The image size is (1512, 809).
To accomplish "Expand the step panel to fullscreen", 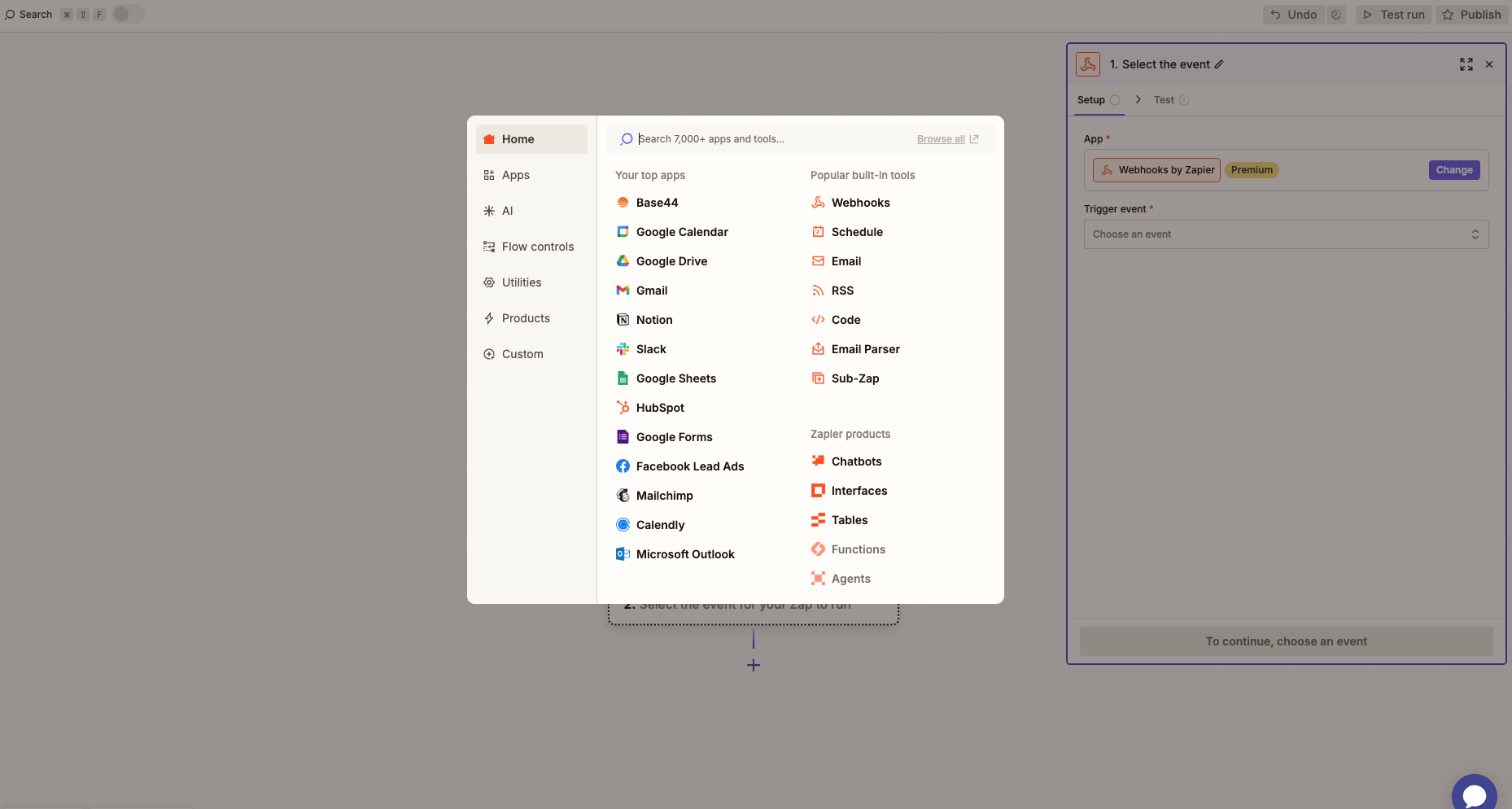I will coord(1467,64).
